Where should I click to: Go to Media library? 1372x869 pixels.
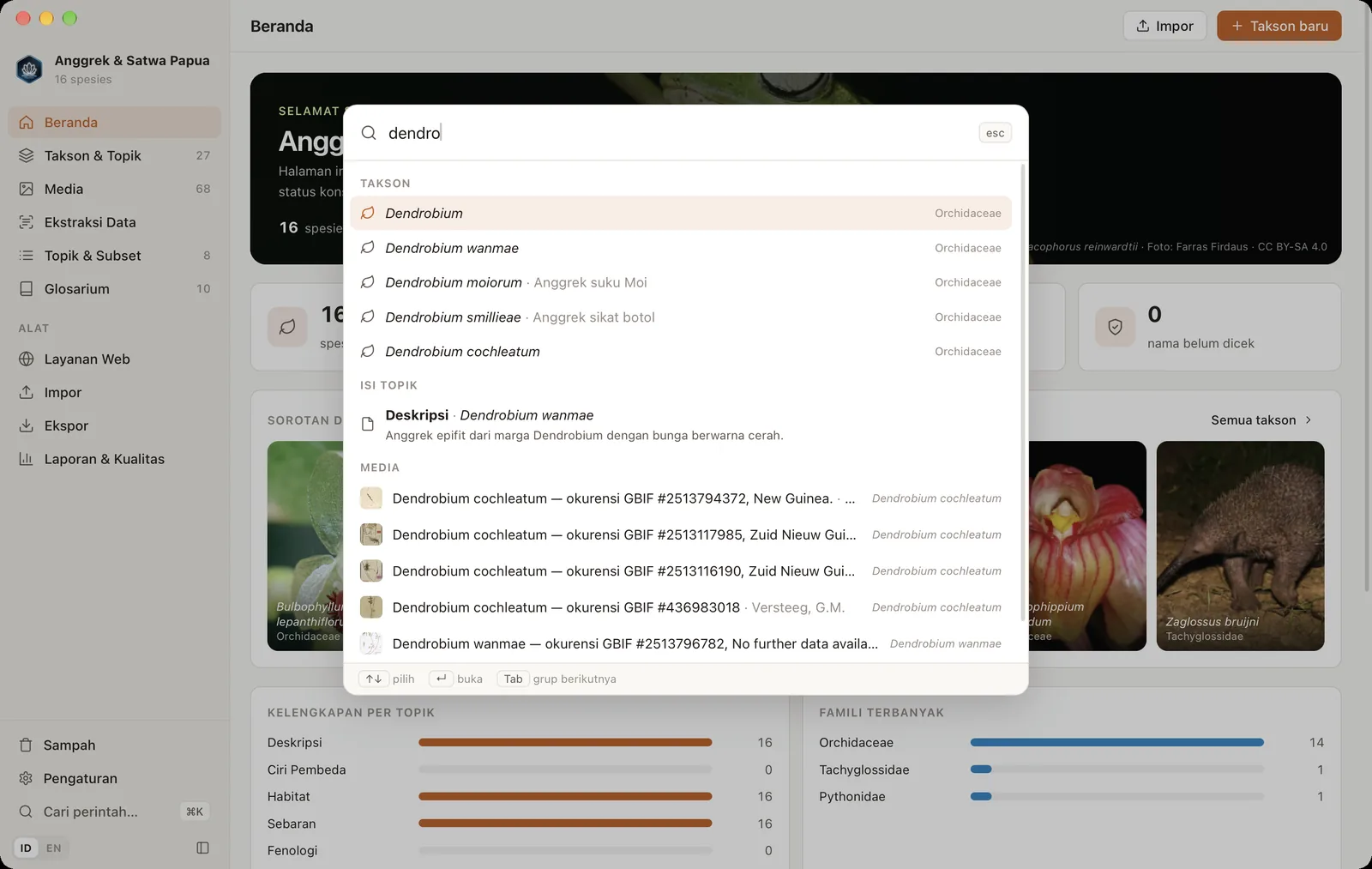[x=114, y=189]
